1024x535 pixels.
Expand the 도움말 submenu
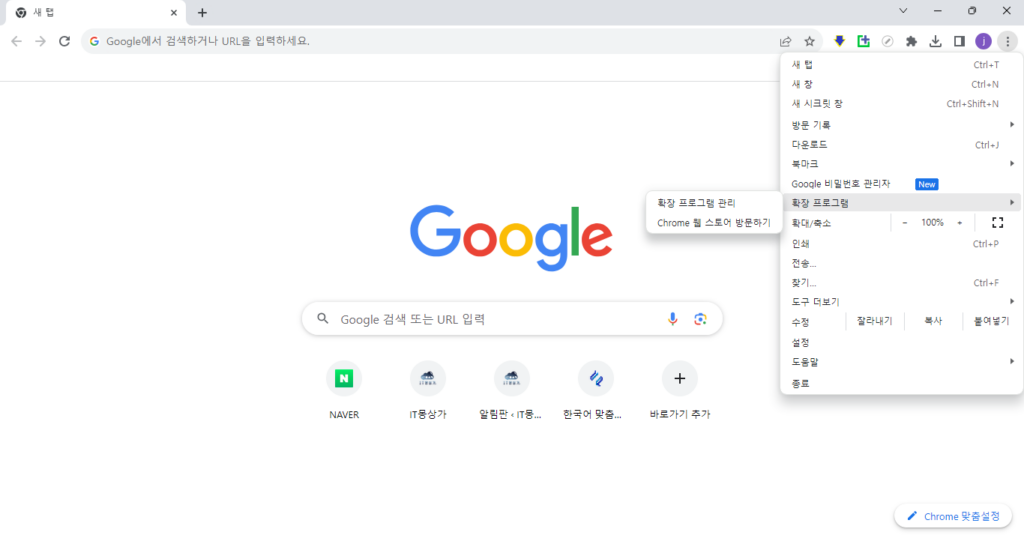click(x=902, y=362)
